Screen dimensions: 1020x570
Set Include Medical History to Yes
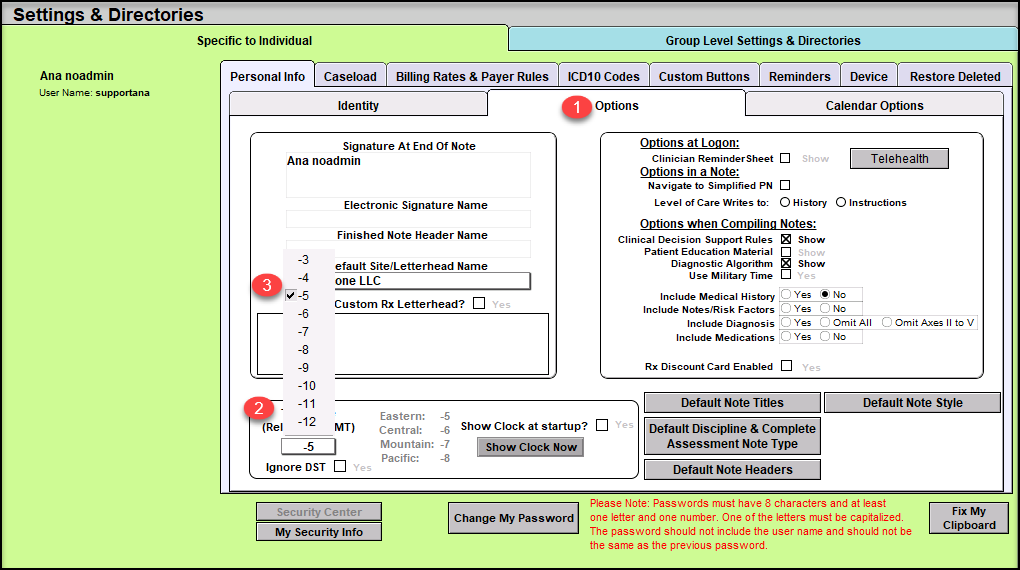(787, 295)
